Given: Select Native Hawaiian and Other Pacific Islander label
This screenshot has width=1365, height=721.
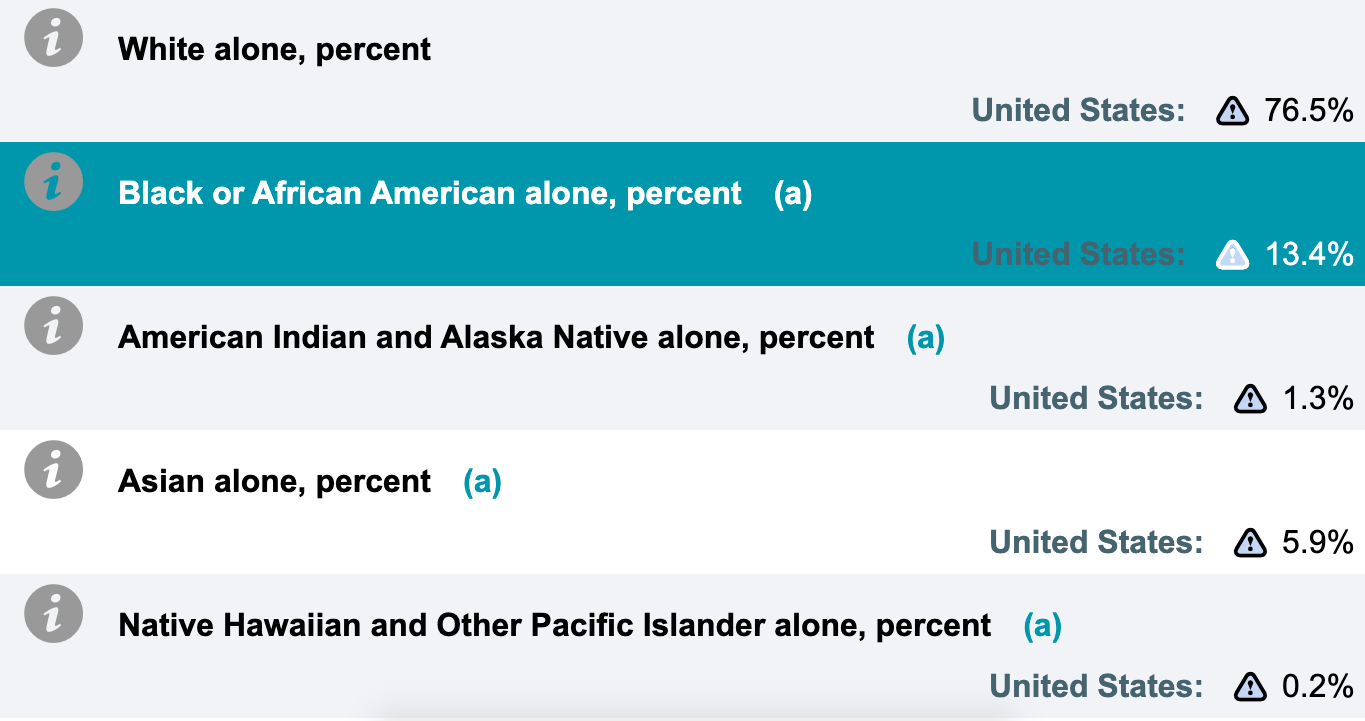Looking at the screenshot, I should [x=554, y=625].
